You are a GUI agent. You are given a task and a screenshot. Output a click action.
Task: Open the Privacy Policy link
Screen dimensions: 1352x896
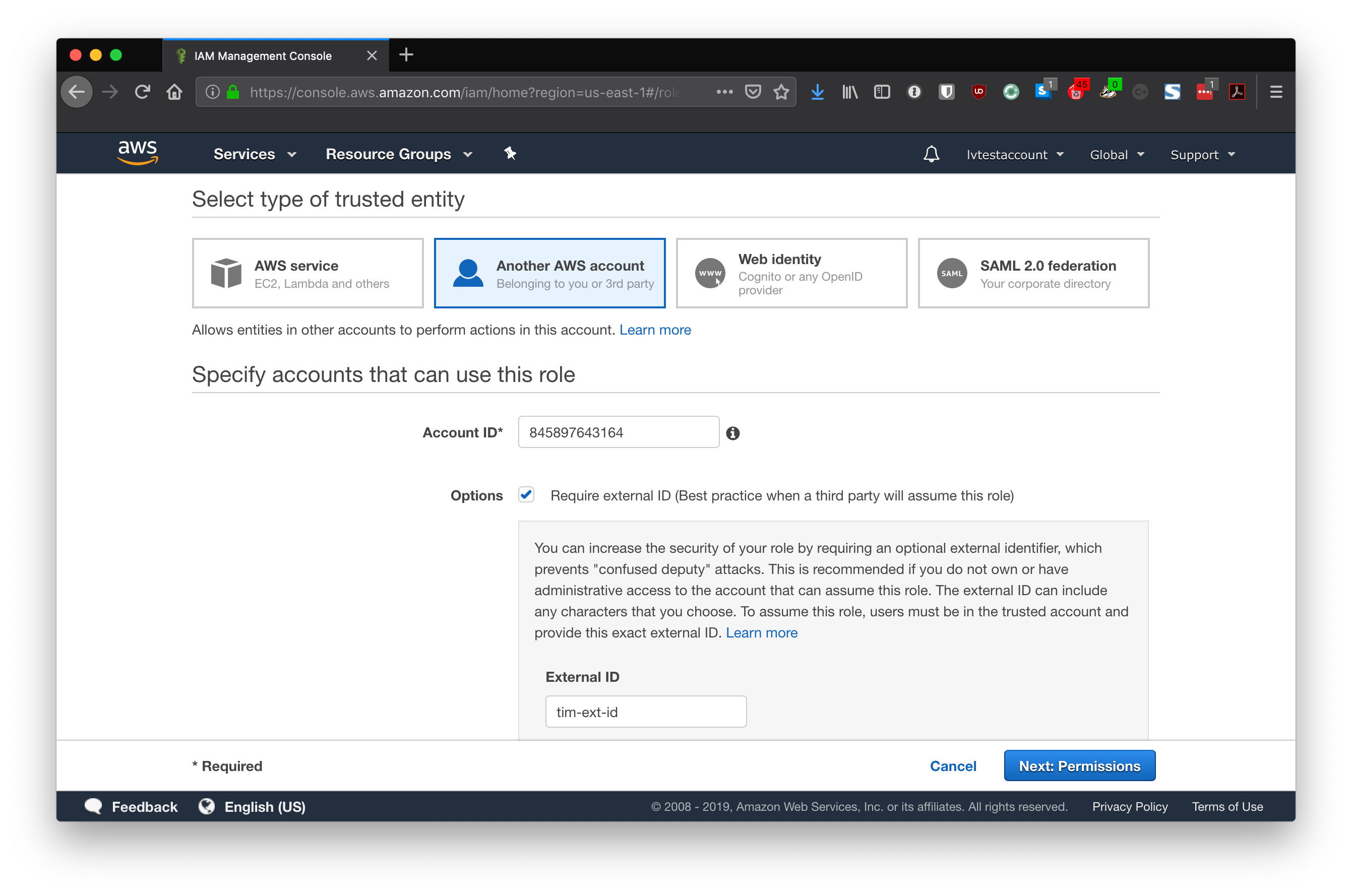click(1130, 806)
